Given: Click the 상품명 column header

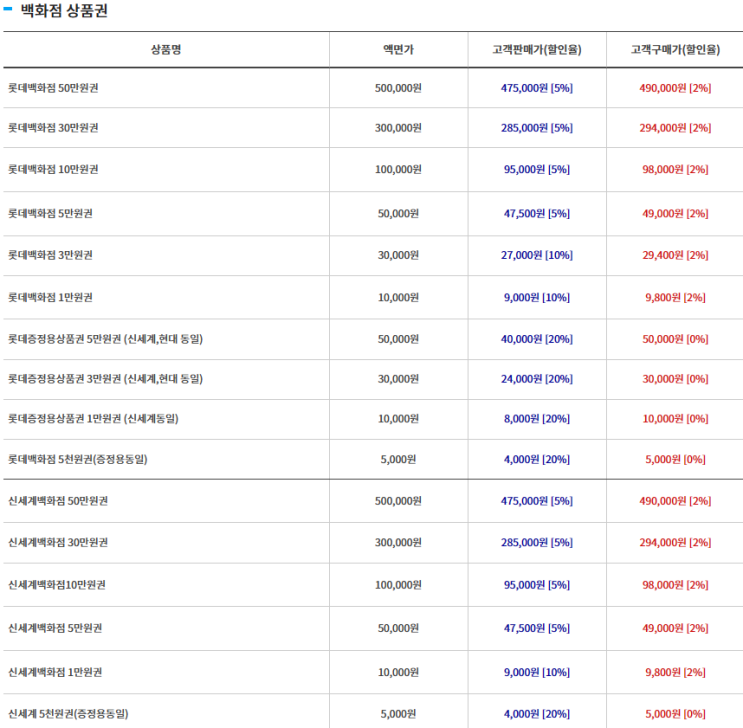Looking at the screenshot, I should (166, 50).
